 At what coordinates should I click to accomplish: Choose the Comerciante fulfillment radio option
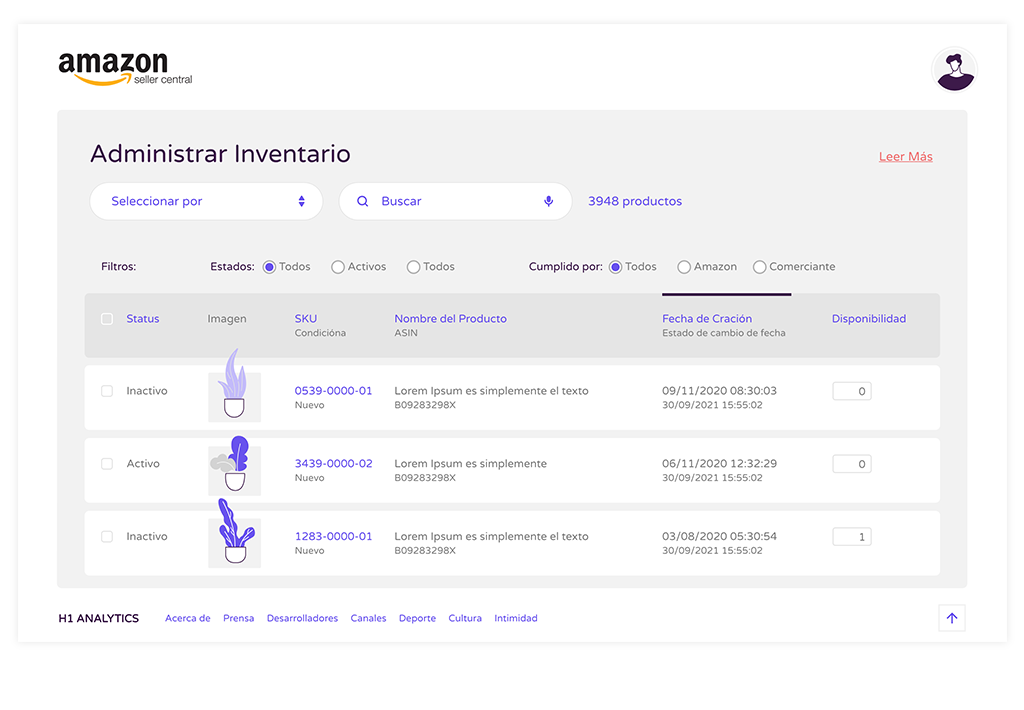pos(760,267)
